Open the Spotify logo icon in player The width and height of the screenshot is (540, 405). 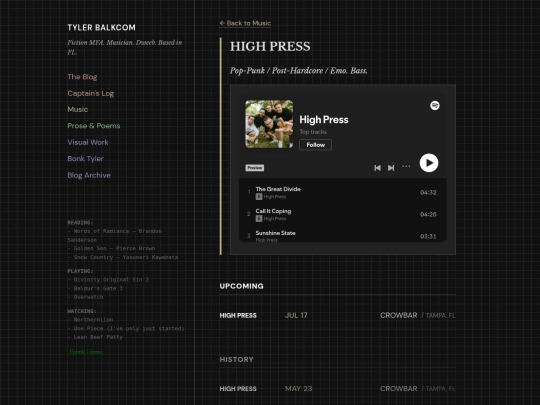pyautogui.click(x=435, y=105)
